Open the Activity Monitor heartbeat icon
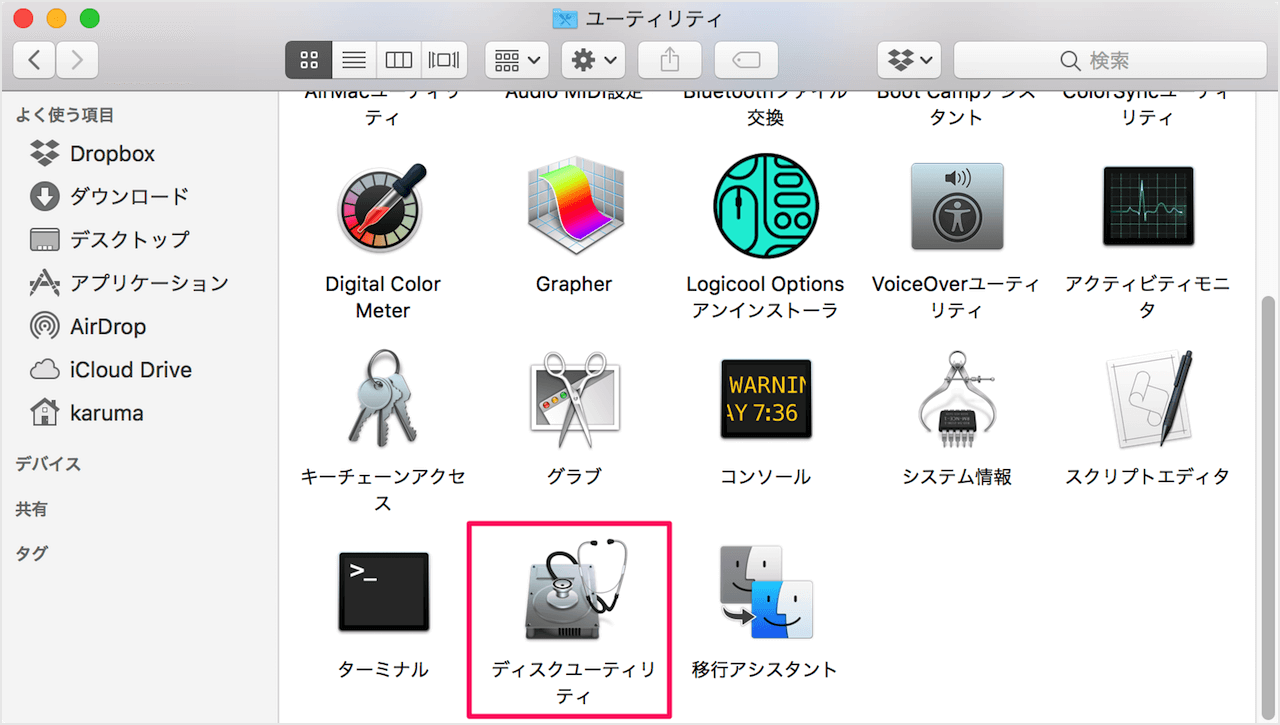Image resolution: width=1280 pixels, height=725 pixels. (x=1148, y=207)
